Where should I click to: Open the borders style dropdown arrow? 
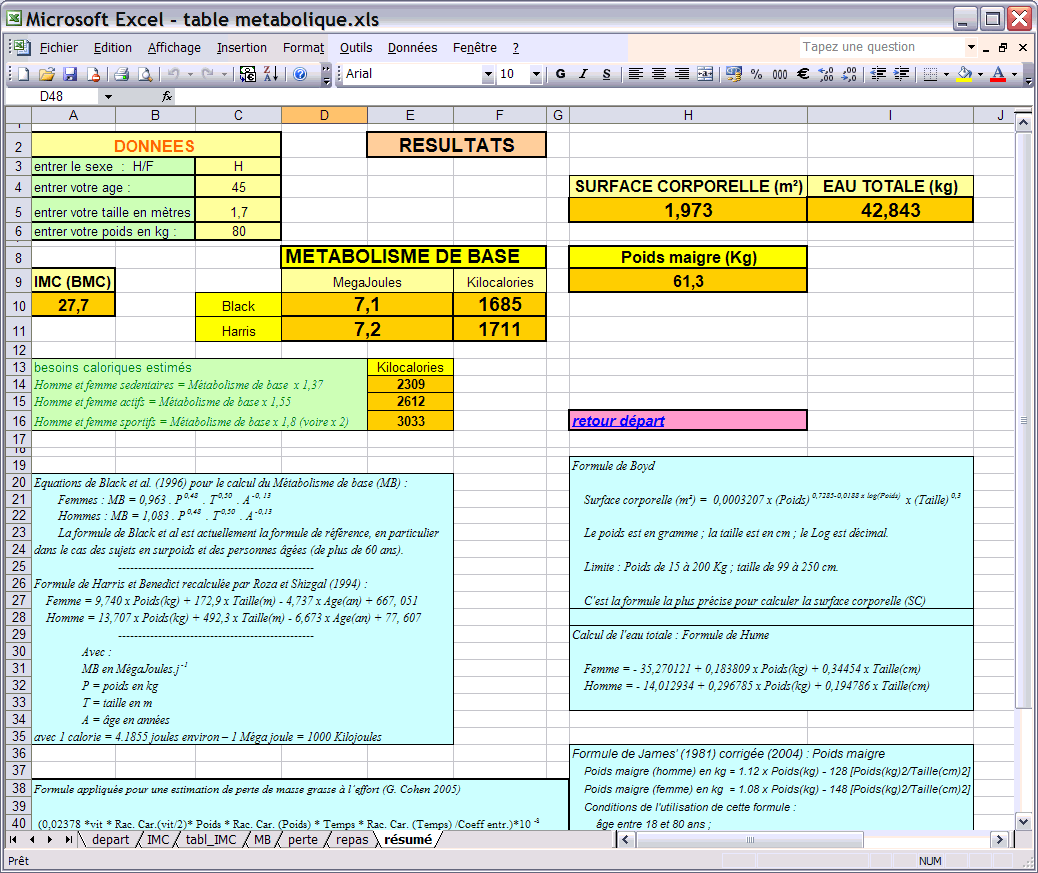946,74
